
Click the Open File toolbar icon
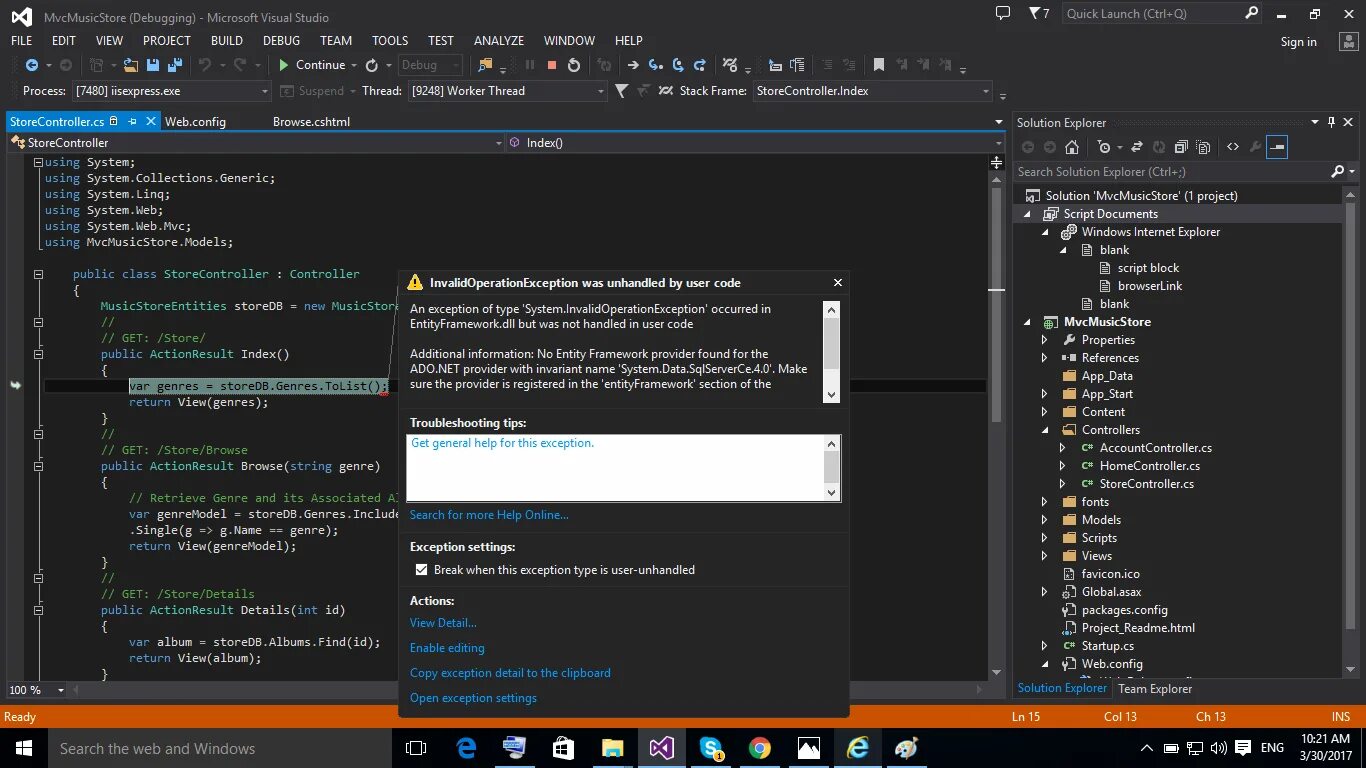tap(130, 65)
